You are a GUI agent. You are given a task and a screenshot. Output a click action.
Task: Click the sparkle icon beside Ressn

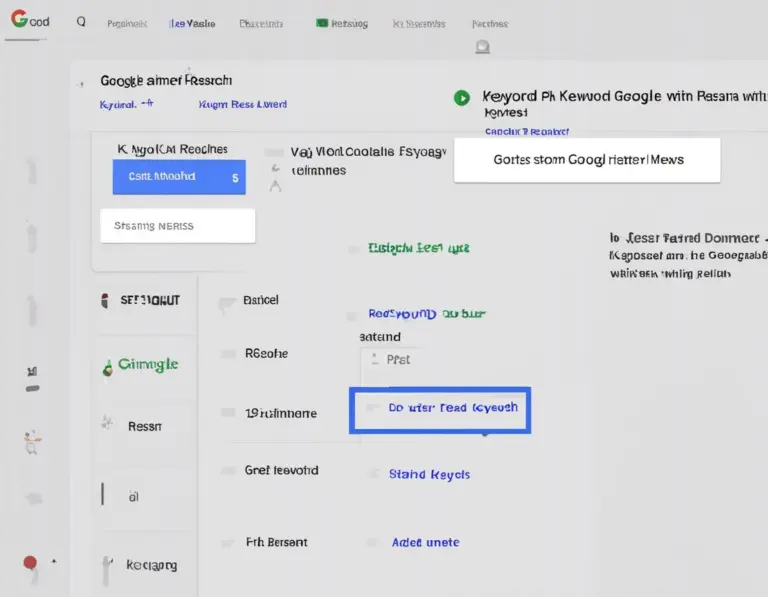106,422
